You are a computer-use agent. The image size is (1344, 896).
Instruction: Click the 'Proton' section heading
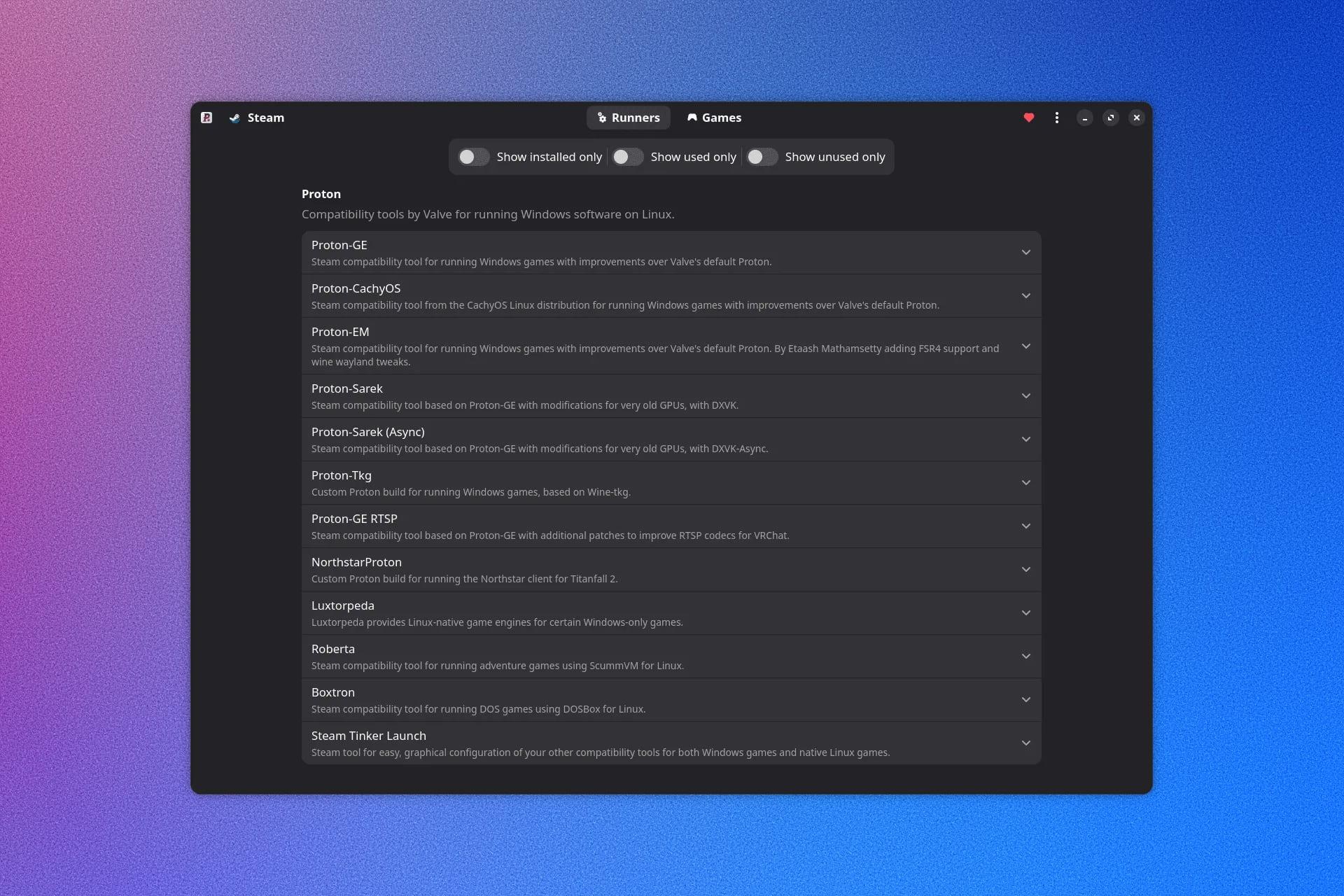click(321, 194)
